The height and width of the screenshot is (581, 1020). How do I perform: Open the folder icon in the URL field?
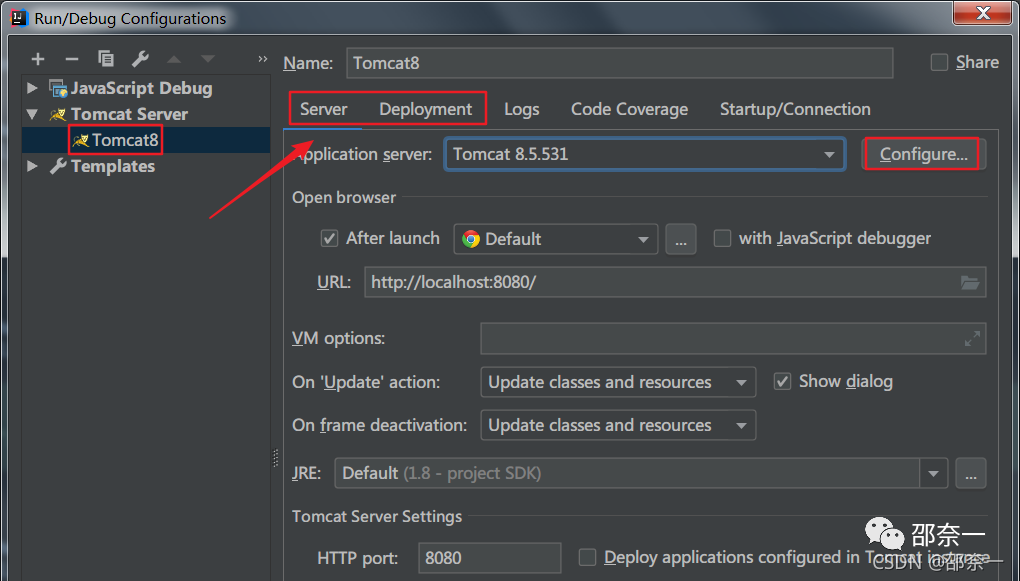(969, 282)
